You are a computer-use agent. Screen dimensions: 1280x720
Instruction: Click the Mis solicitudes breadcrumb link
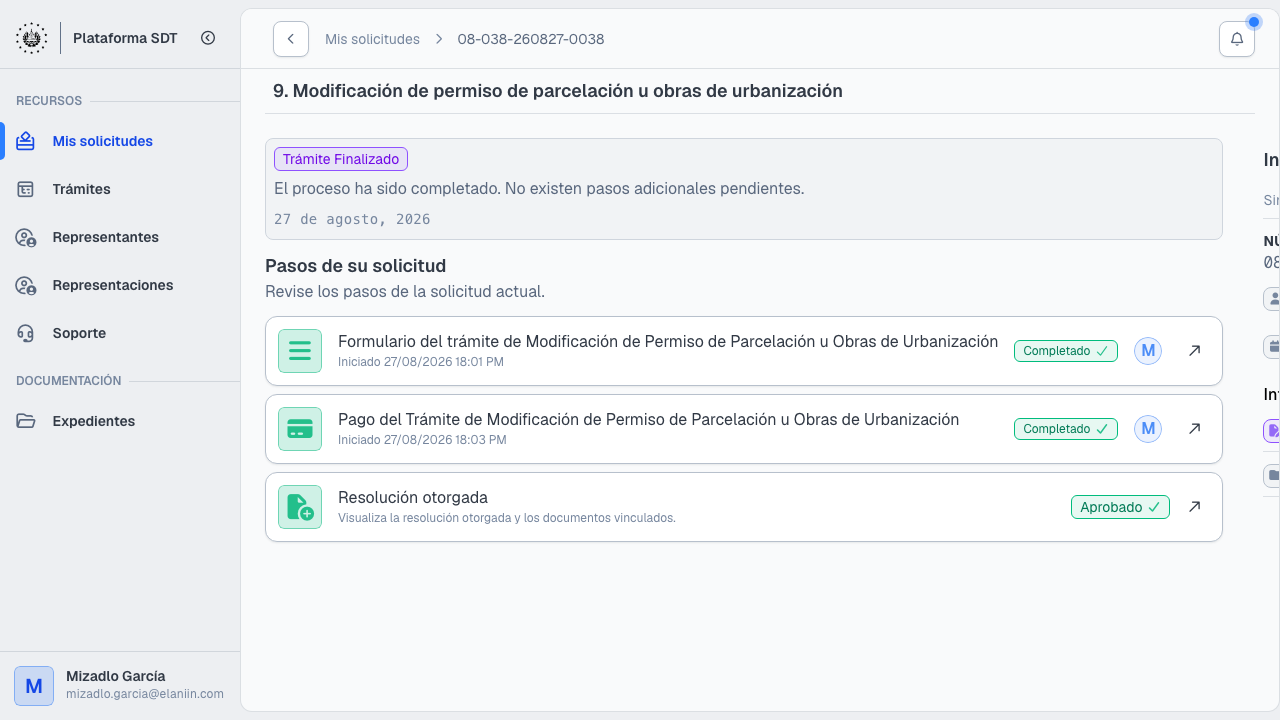[x=372, y=39]
